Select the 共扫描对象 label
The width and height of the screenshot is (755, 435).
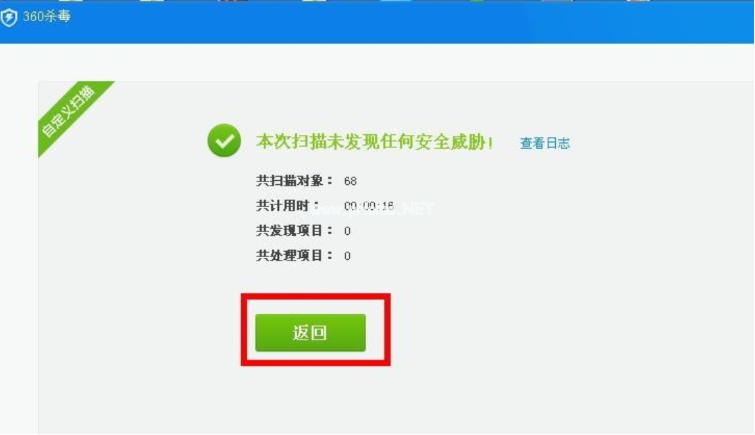(x=294, y=181)
